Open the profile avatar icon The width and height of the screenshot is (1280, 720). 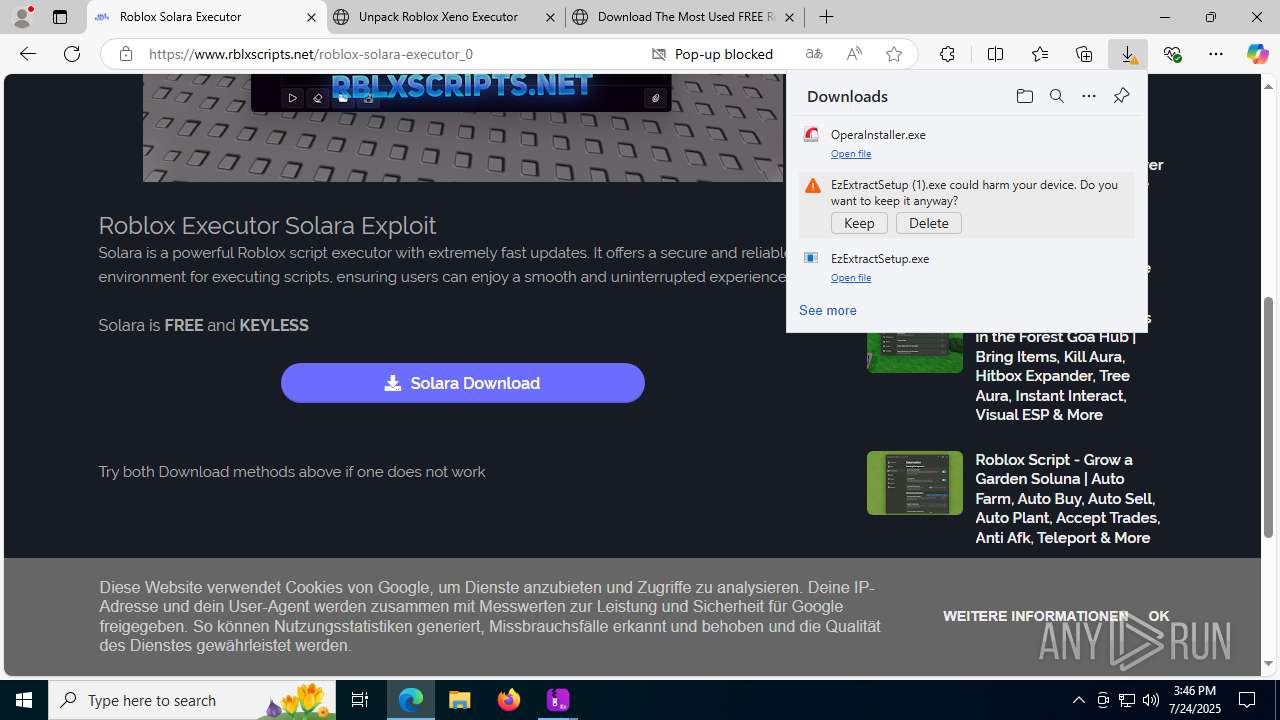[22, 17]
